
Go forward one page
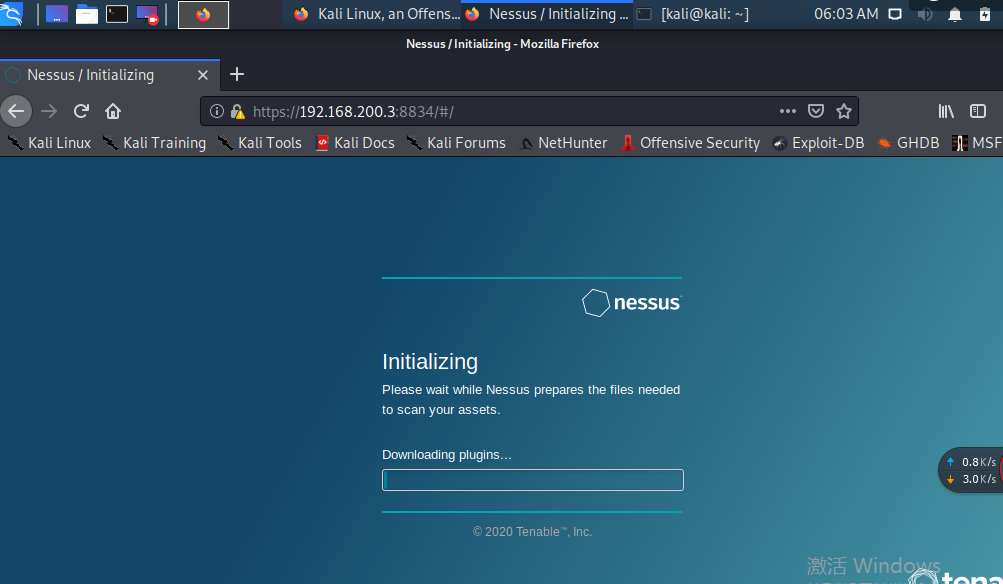pos(49,111)
